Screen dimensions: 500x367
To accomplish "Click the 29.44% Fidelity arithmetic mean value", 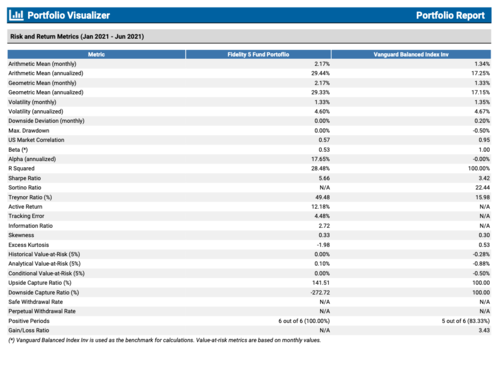I will 320,73.
